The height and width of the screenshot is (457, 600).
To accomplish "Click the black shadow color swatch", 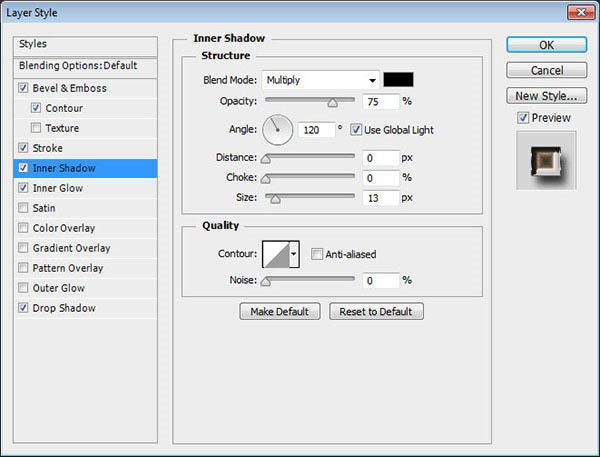I will click(x=398, y=80).
